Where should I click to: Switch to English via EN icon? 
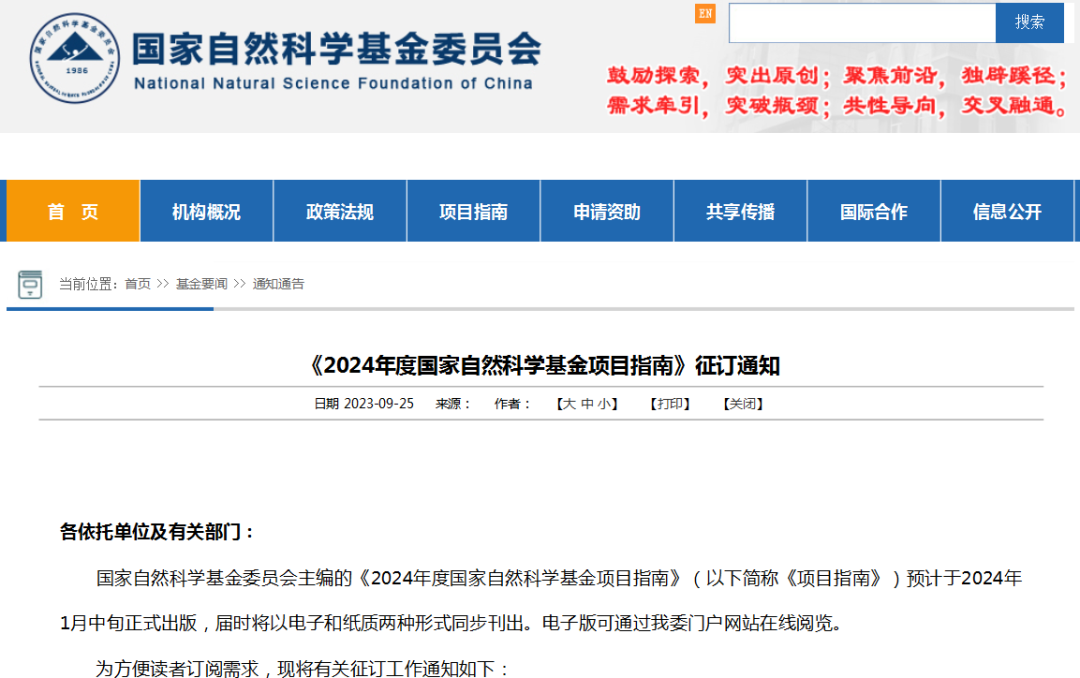[705, 13]
